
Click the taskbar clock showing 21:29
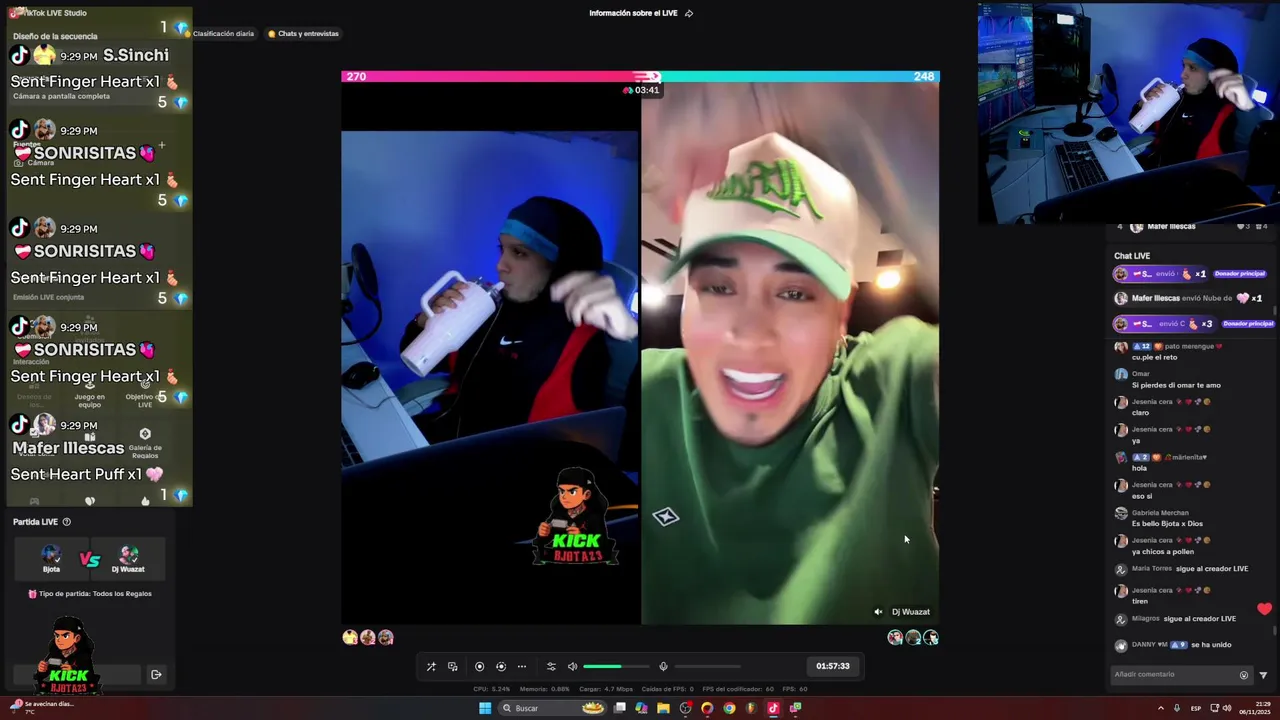click(x=1254, y=708)
